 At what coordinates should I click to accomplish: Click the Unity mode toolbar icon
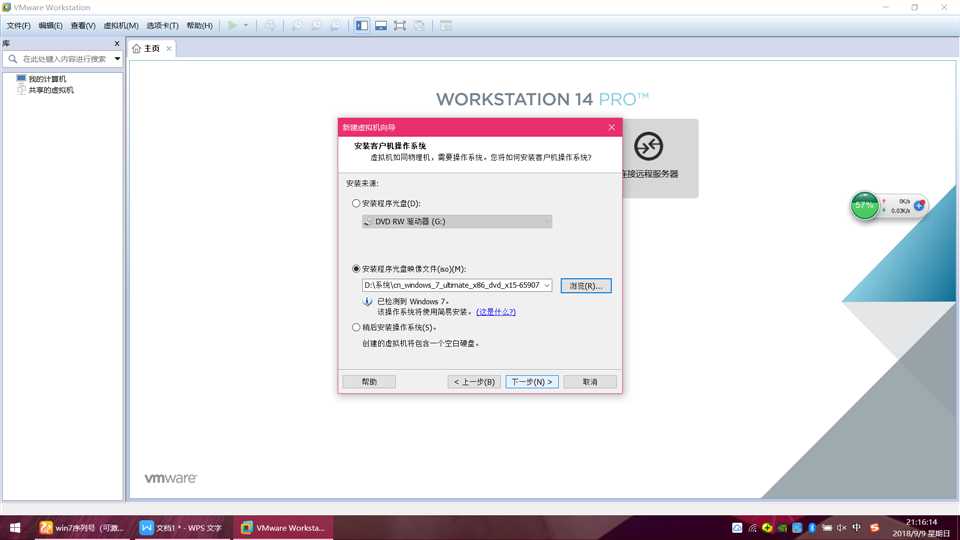(x=419, y=26)
